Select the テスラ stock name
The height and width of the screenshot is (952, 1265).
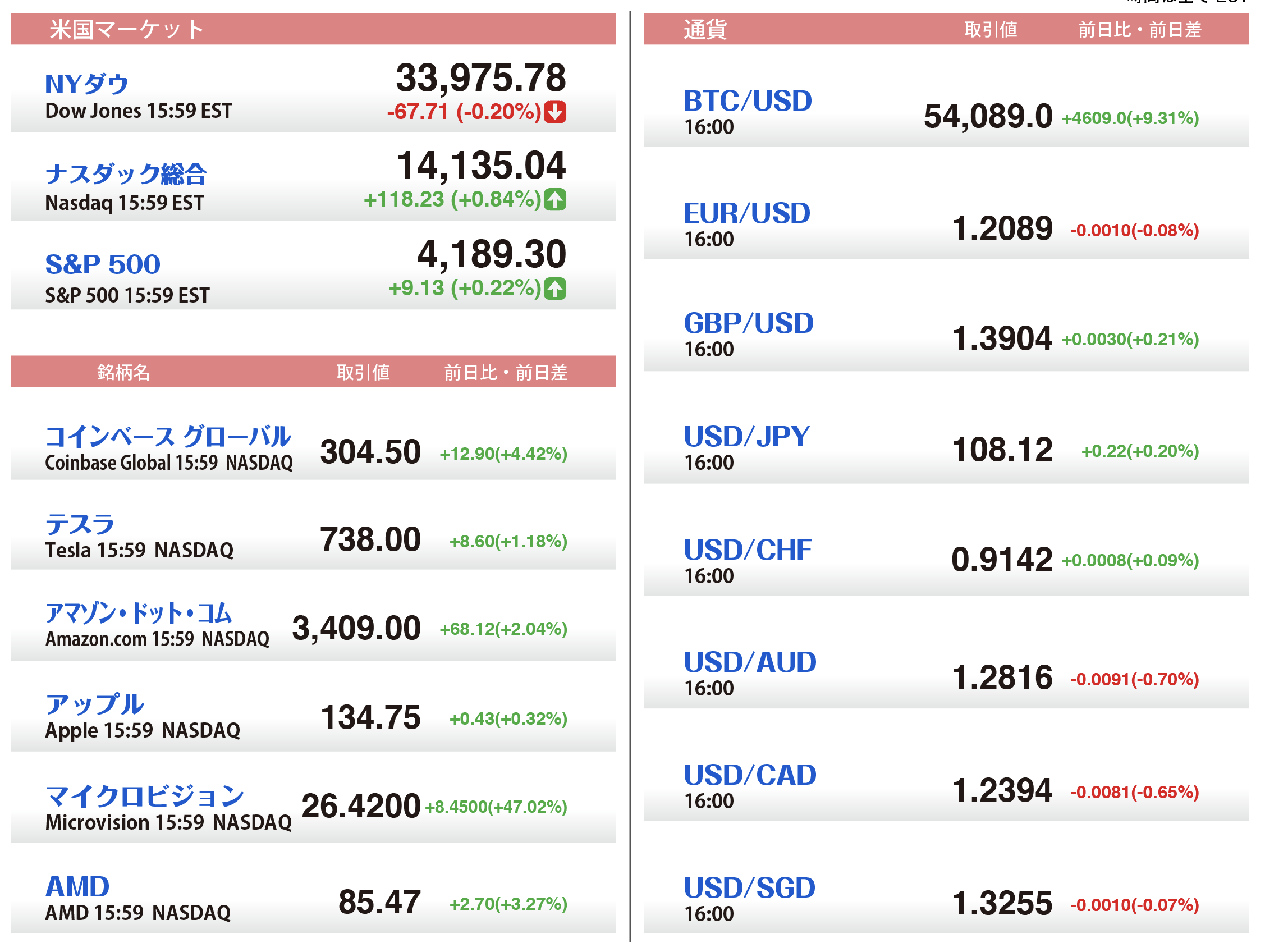click(x=80, y=524)
